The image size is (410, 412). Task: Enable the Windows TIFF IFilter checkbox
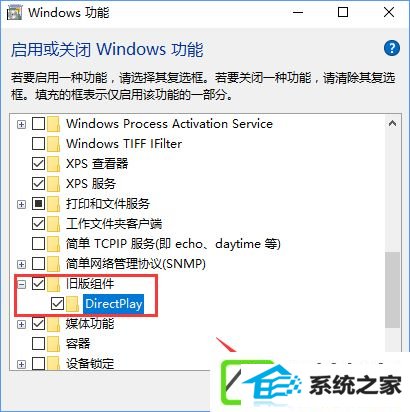tap(38, 144)
